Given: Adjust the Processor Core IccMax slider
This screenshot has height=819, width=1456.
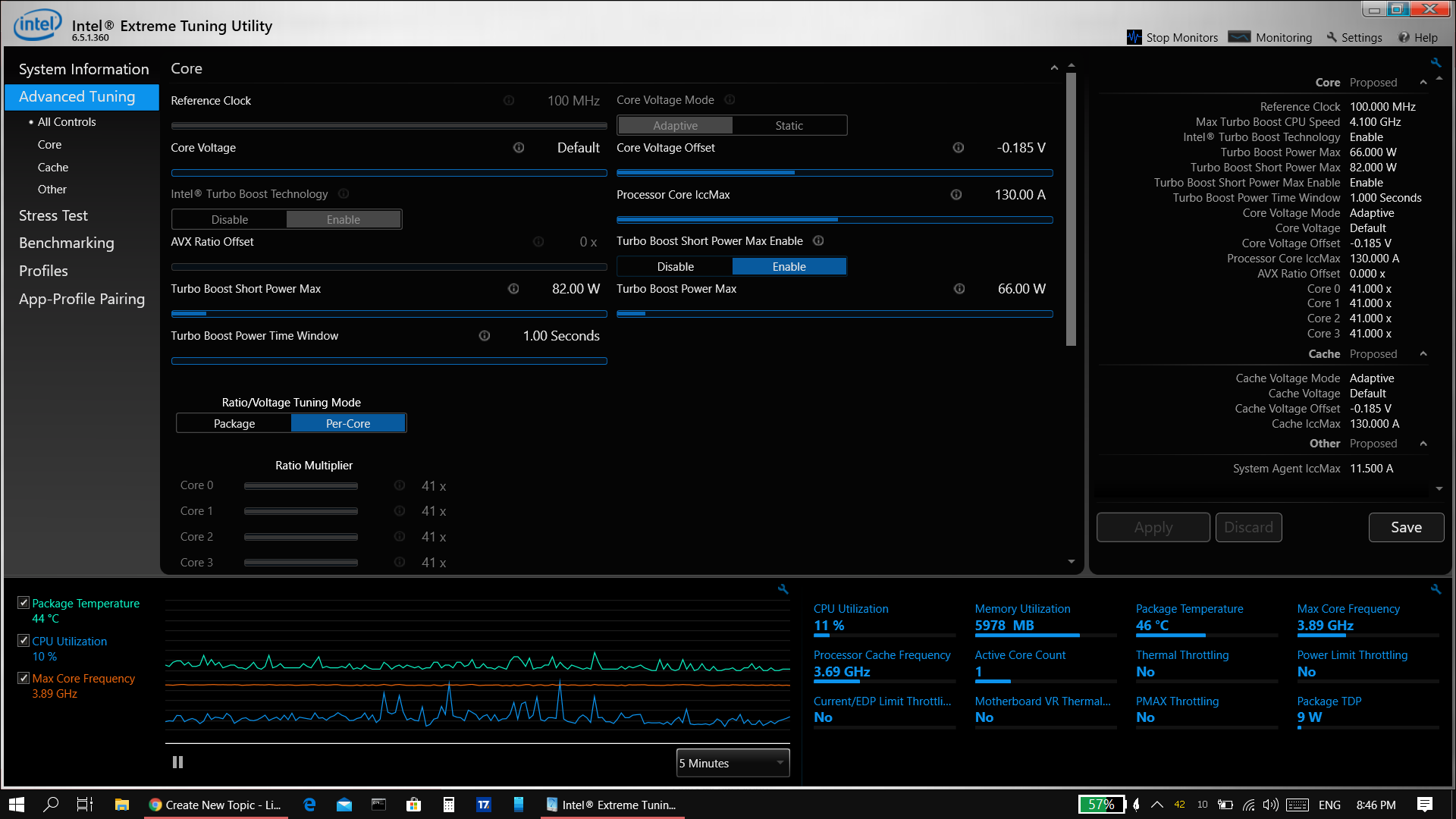Looking at the screenshot, I should [x=834, y=220].
